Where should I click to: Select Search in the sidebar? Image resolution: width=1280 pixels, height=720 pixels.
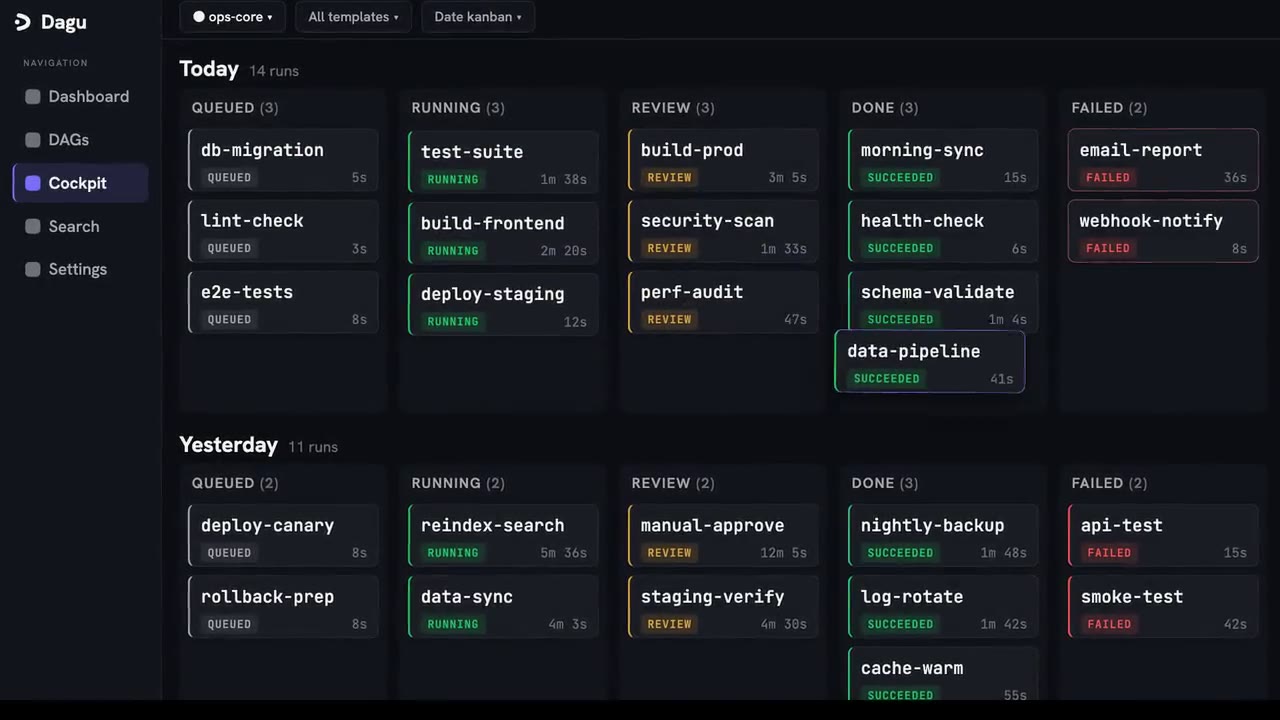(81, 226)
